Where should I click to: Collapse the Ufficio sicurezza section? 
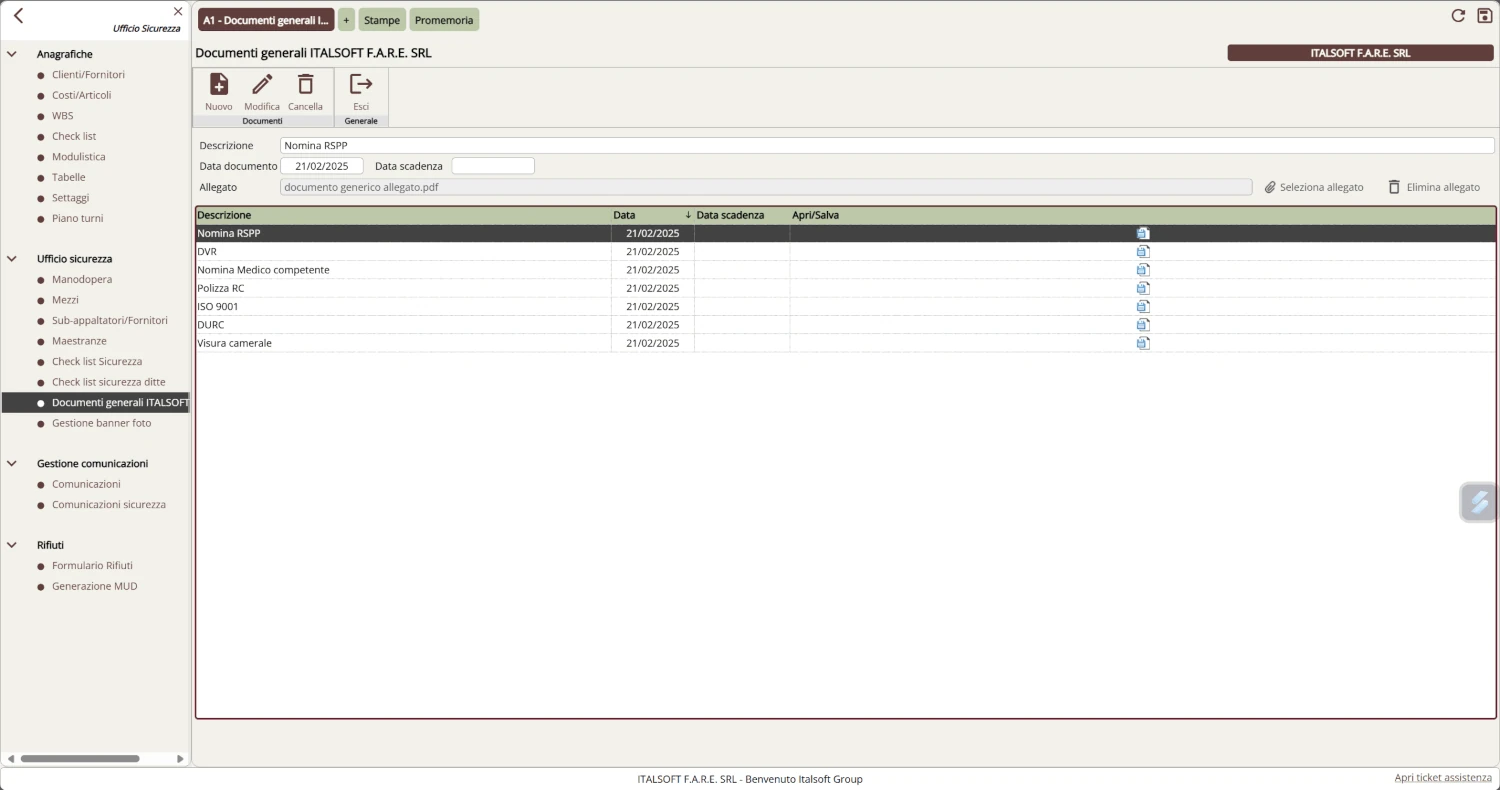tap(12, 259)
